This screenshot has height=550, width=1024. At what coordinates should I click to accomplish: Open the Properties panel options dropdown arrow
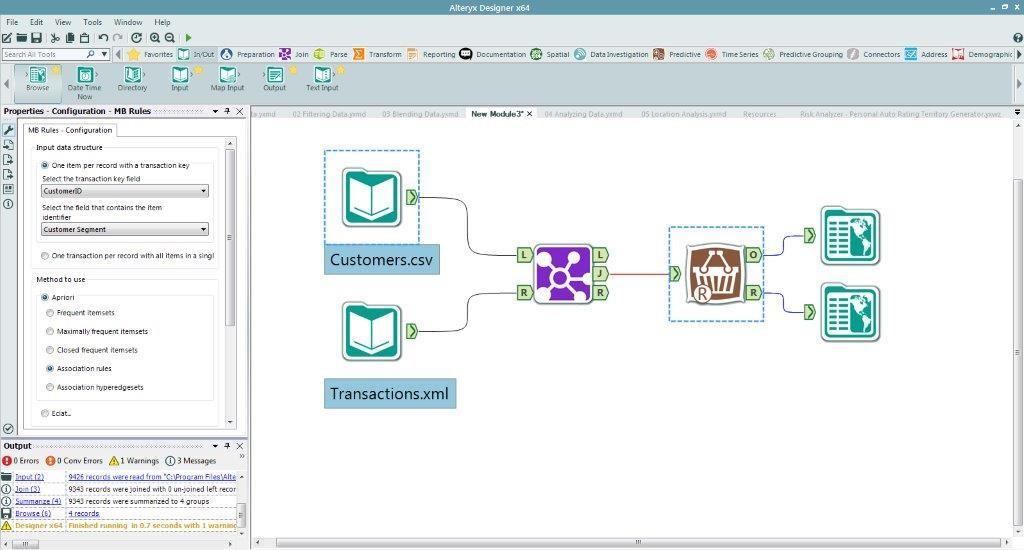[x=215, y=111]
